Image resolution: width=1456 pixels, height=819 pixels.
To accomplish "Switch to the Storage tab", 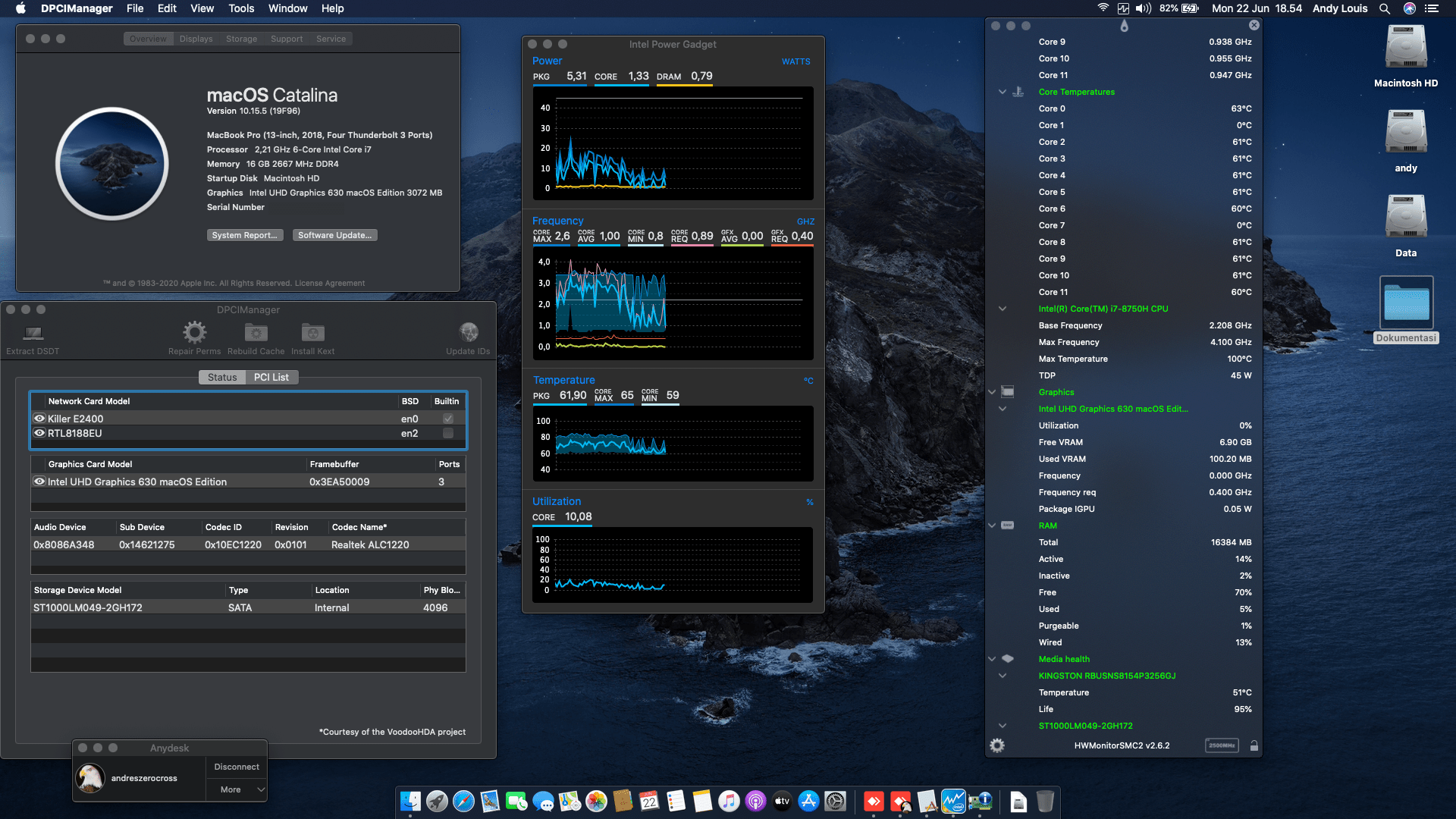I will click(x=241, y=39).
